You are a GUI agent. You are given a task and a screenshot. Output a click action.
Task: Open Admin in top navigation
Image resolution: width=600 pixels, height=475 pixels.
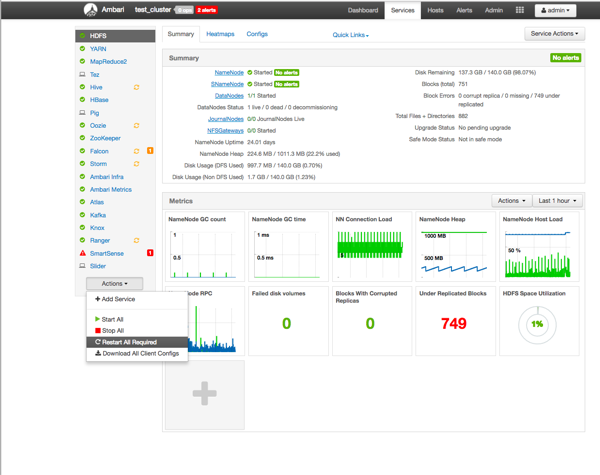pyautogui.click(x=494, y=10)
